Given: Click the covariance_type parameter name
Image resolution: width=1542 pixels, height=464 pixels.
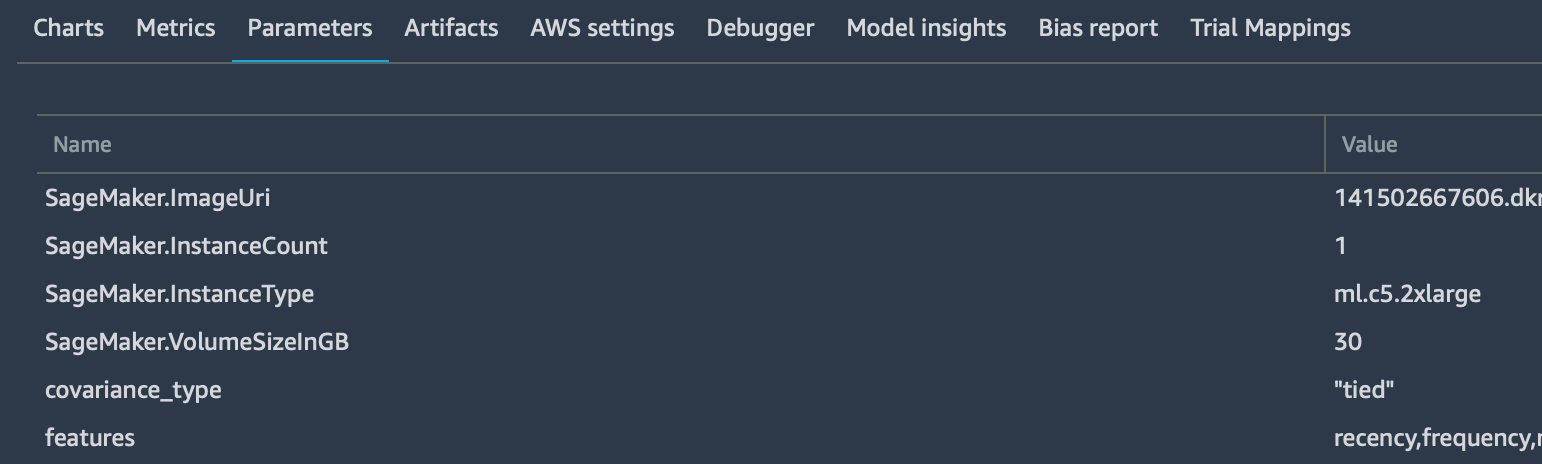Looking at the screenshot, I should tap(133, 390).
